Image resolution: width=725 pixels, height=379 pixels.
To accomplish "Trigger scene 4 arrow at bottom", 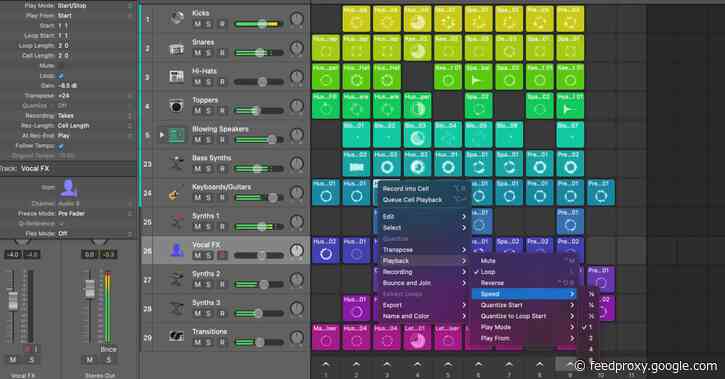I will [x=417, y=365].
